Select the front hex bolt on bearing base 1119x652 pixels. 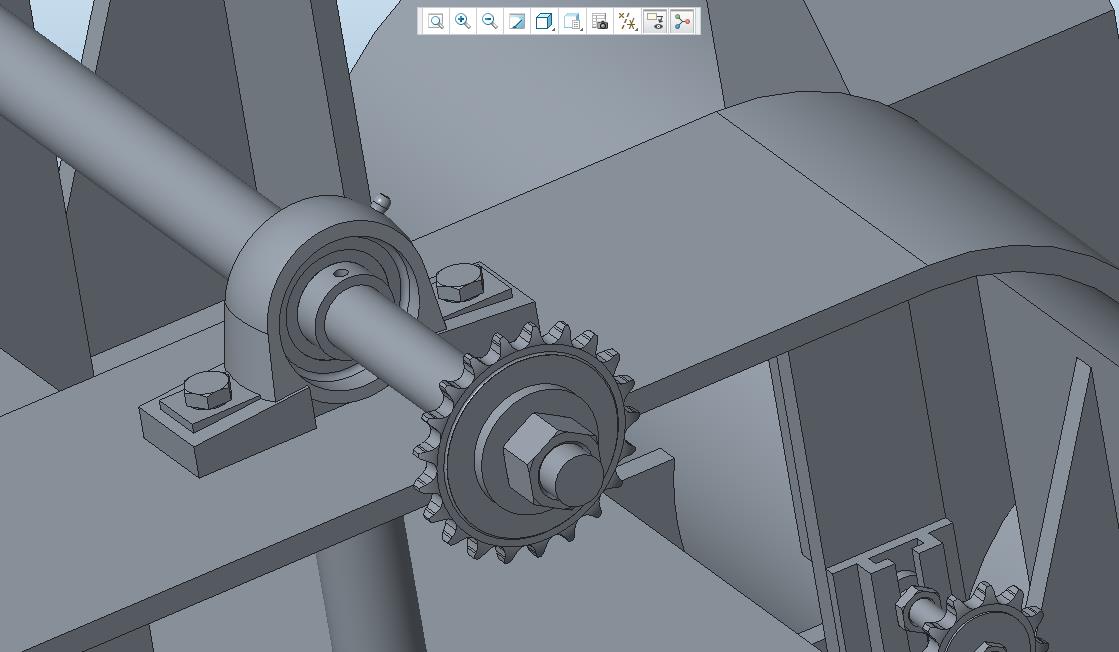208,390
